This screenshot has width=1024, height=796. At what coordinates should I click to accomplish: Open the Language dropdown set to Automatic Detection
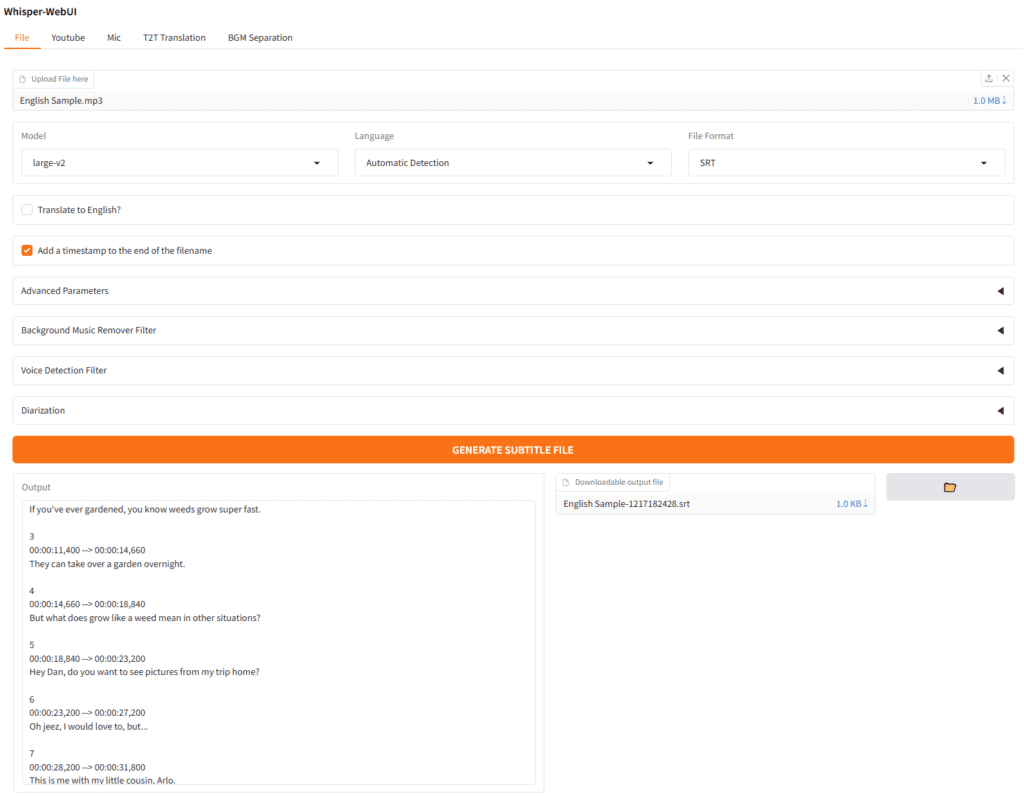pos(512,163)
